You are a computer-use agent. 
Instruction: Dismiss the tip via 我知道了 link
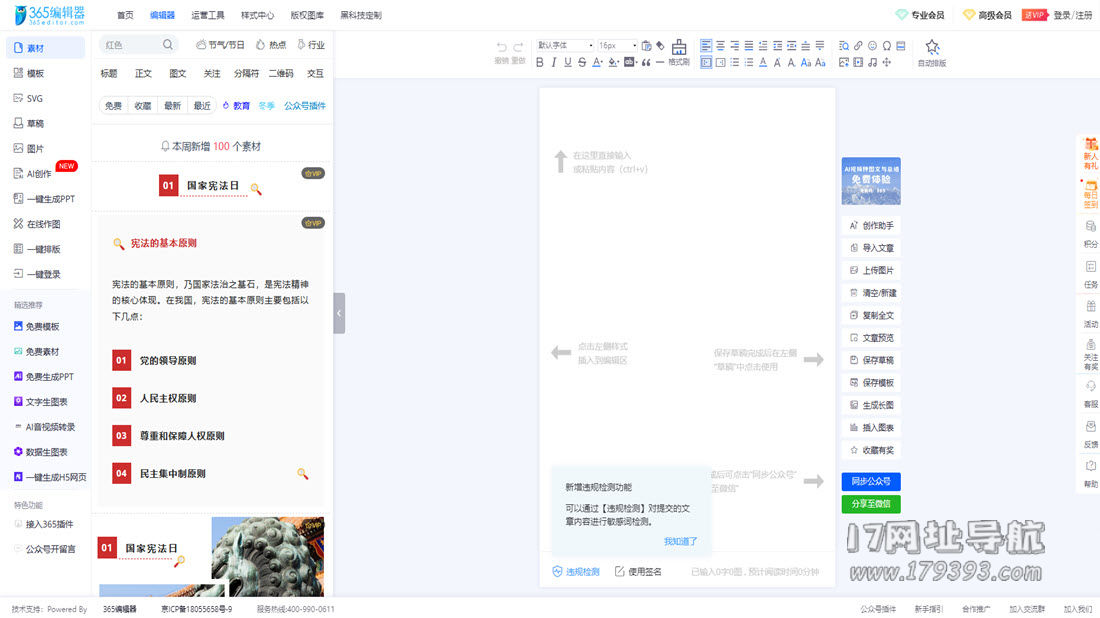pyautogui.click(x=680, y=541)
